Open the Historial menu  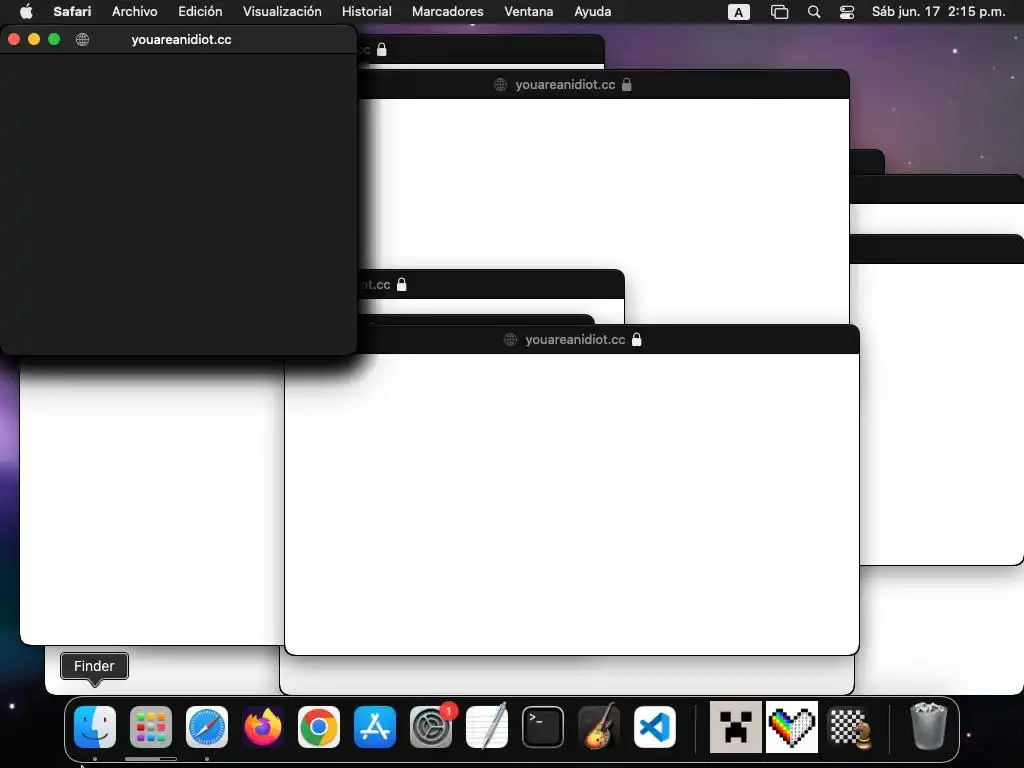point(366,11)
